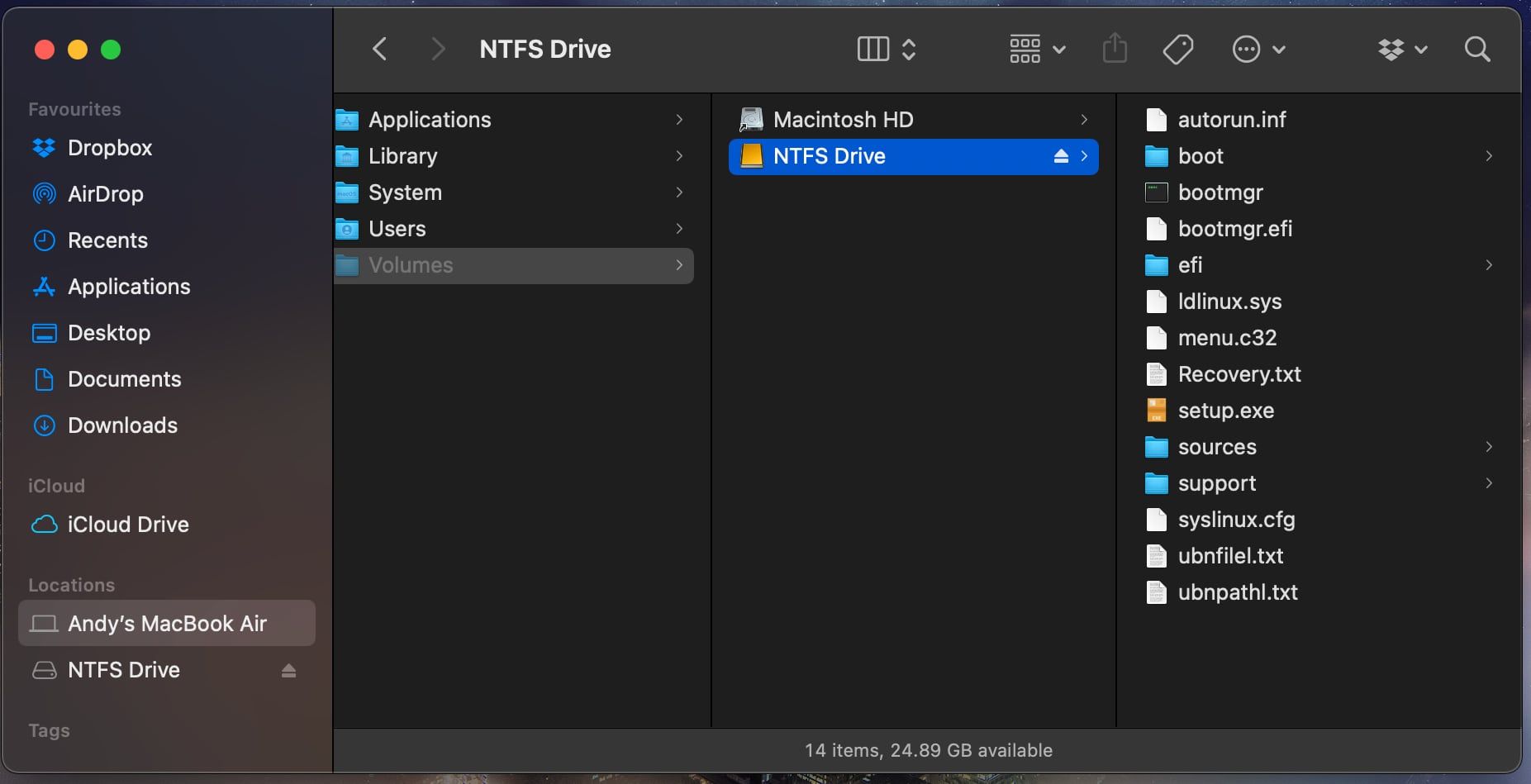Open the Search in this Finder window
Screen dimensions: 1531x784
click(1477, 50)
